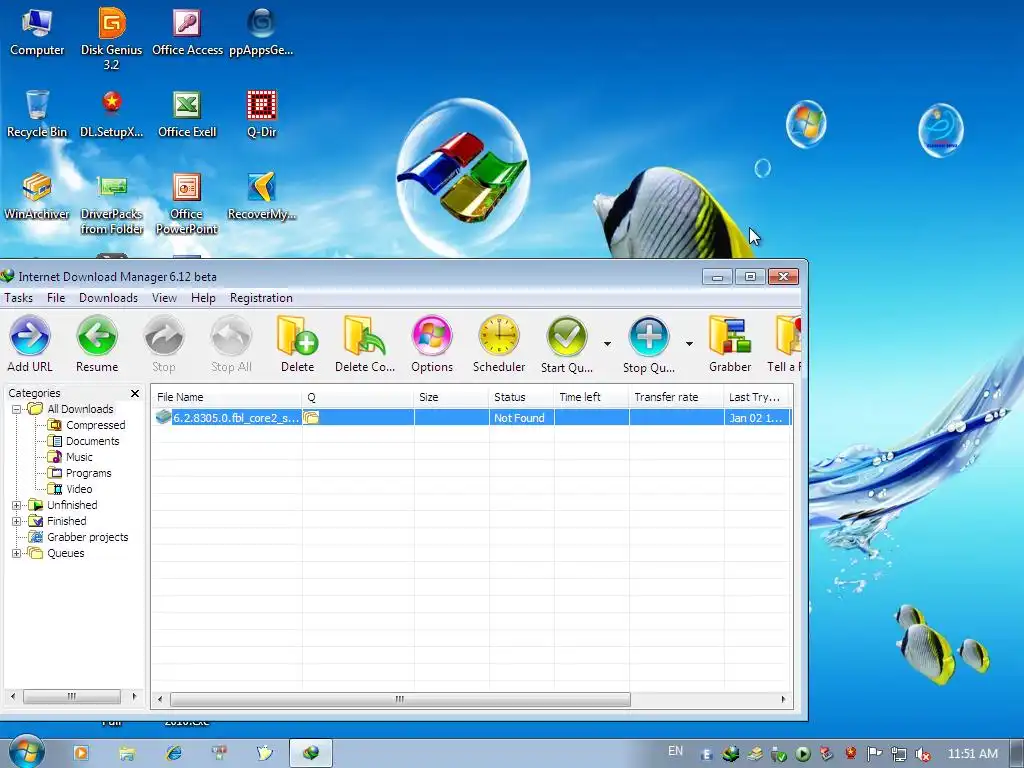Sort by Status column header

(522, 397)
